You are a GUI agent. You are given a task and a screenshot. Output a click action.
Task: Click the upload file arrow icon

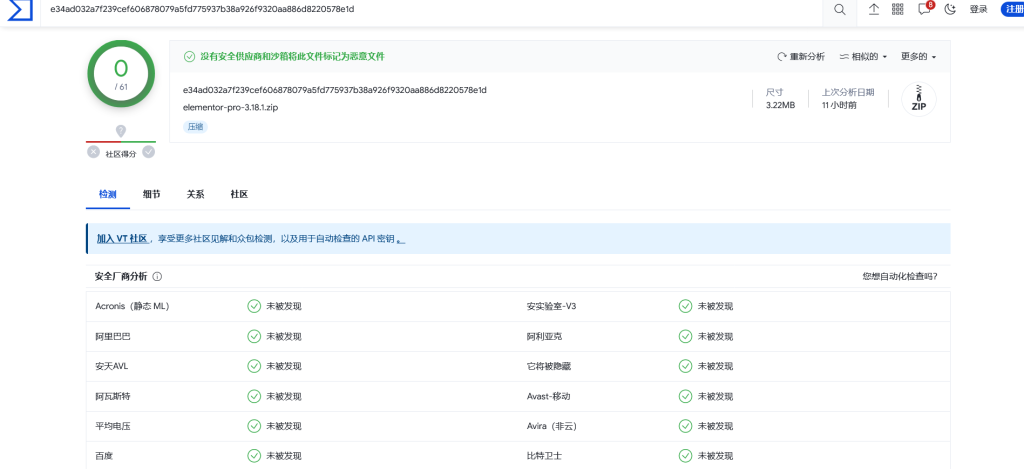[x=873, y=9]
